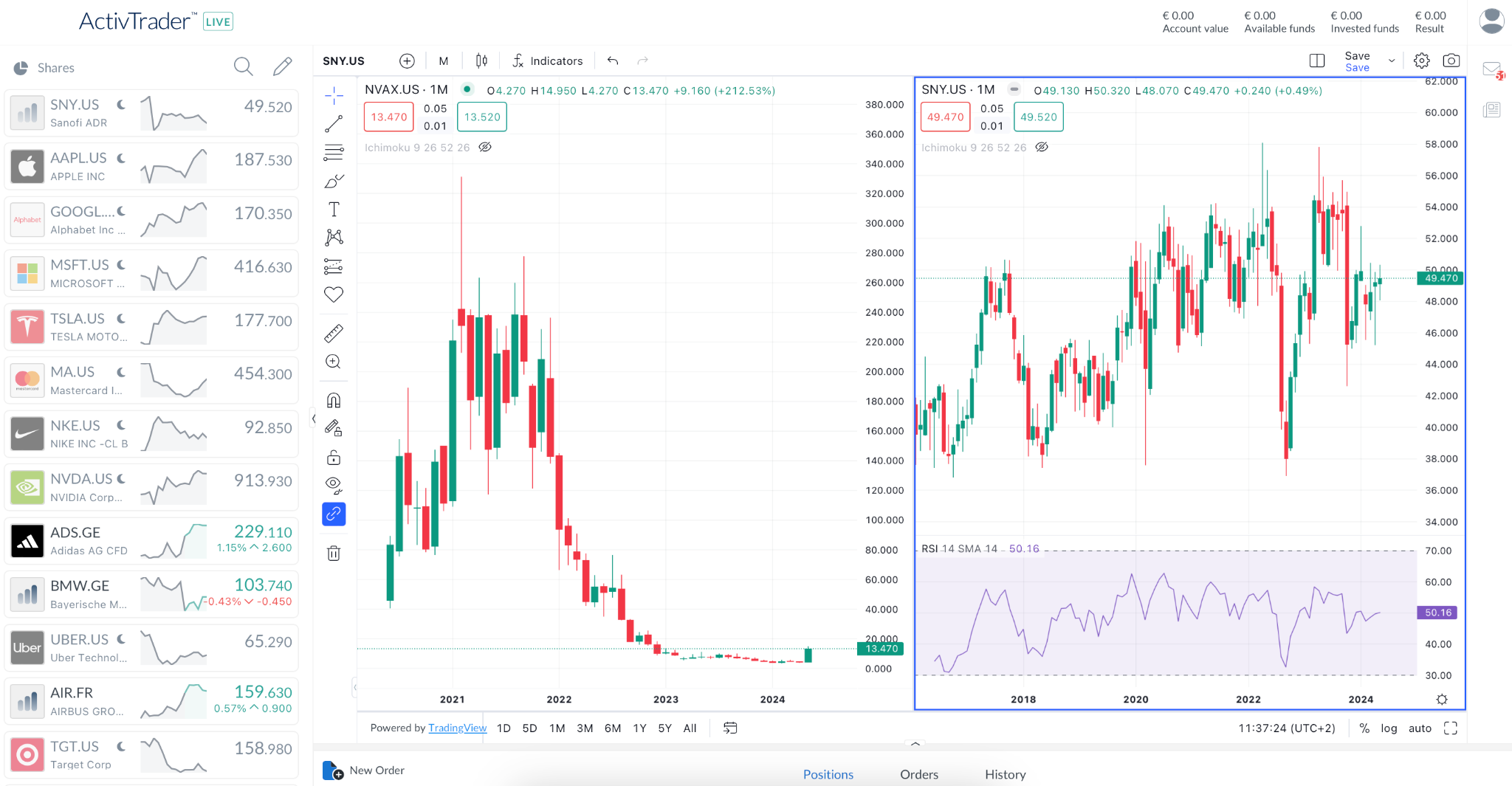Switch to the History tab
1512x786 pixels.
(x=1006, y=774)
